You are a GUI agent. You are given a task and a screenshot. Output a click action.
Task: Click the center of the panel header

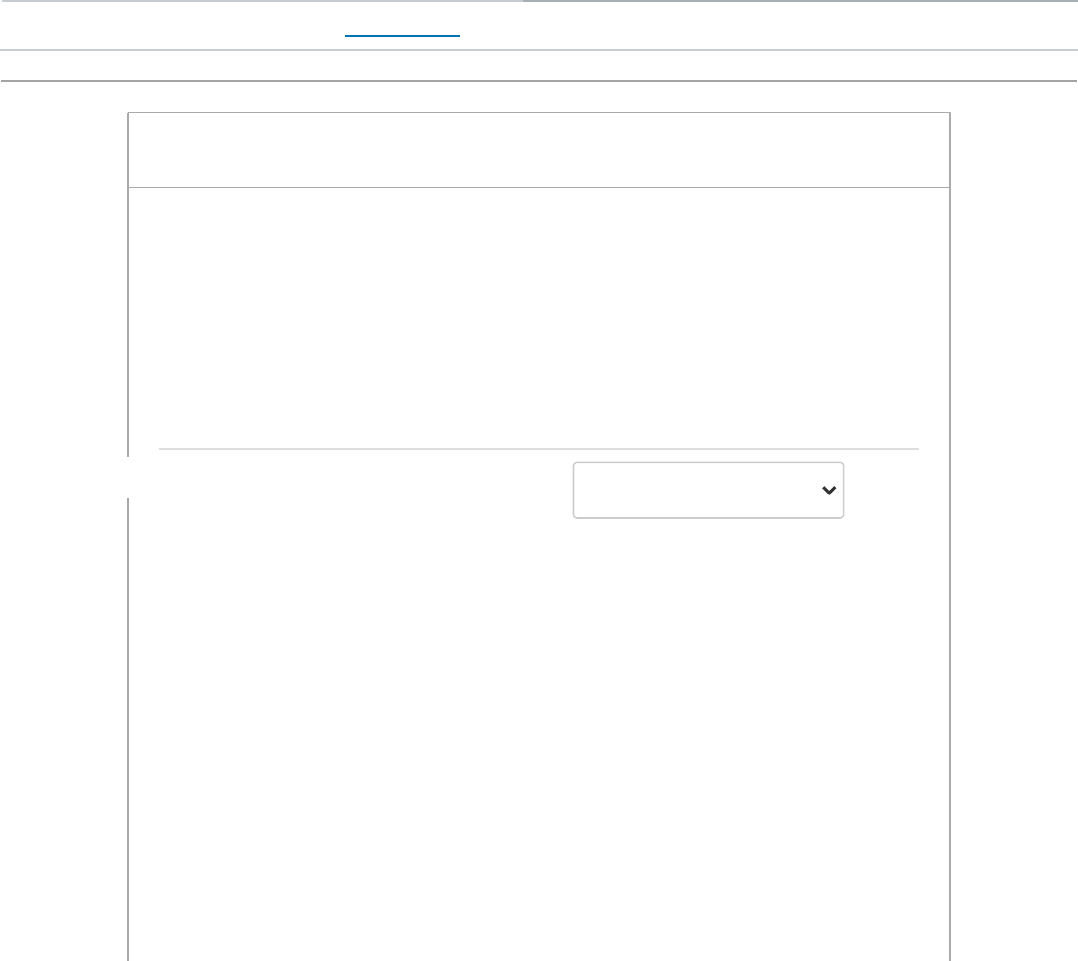point(538,150)
